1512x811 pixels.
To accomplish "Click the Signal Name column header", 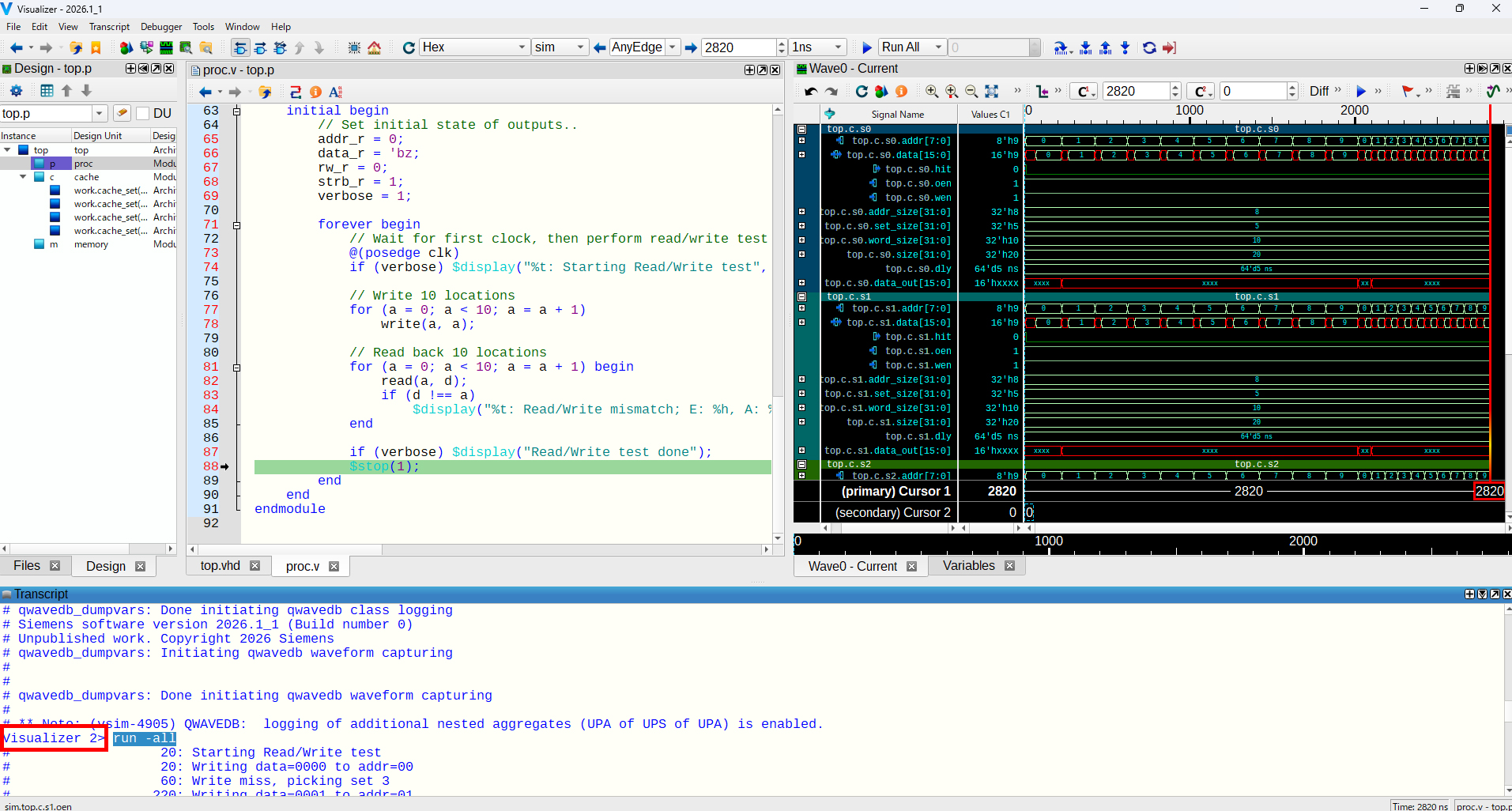I will 897,115.
